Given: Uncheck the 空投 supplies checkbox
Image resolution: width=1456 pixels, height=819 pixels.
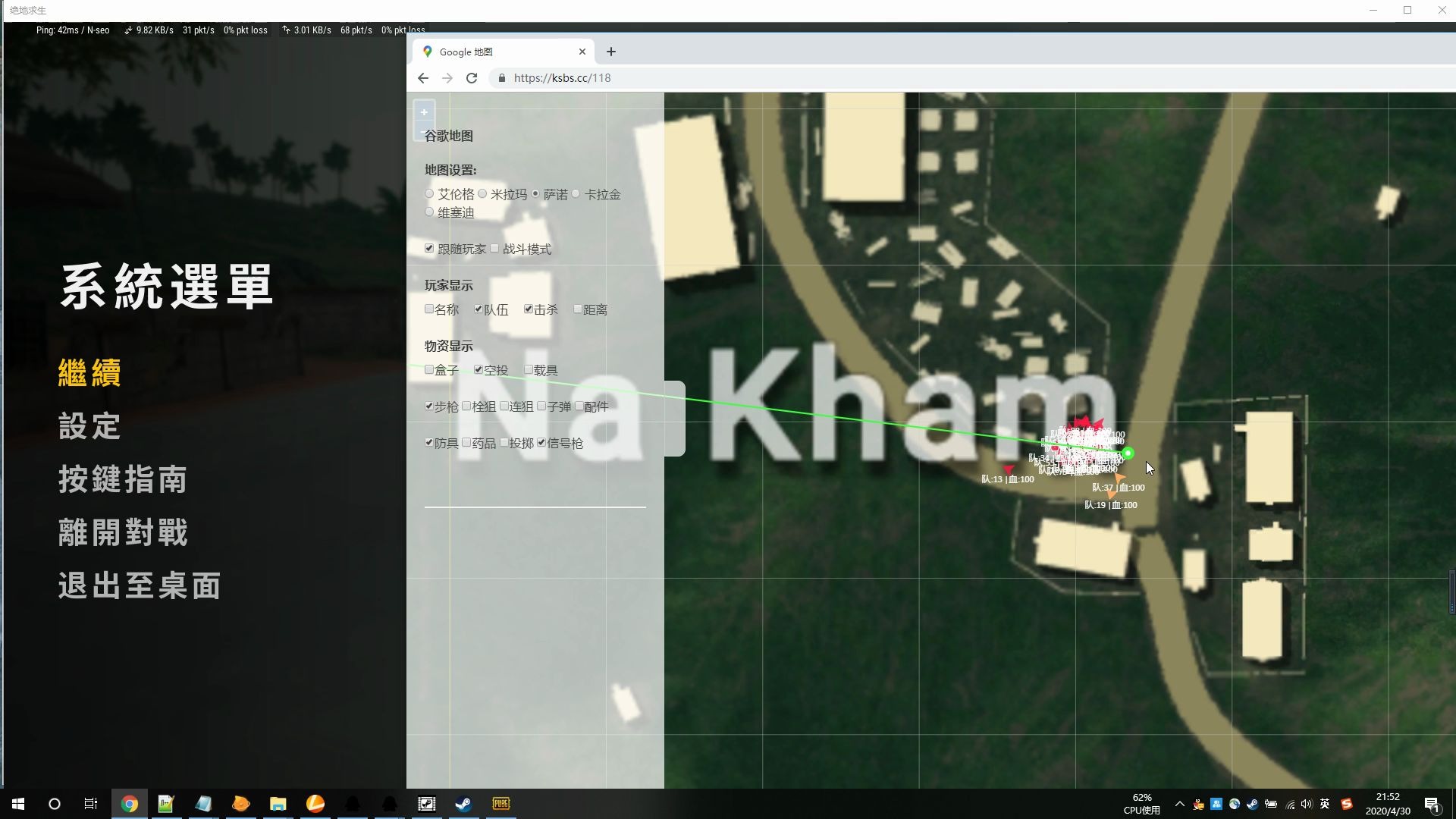Looking at the screenshot, I should click(479, 370).
